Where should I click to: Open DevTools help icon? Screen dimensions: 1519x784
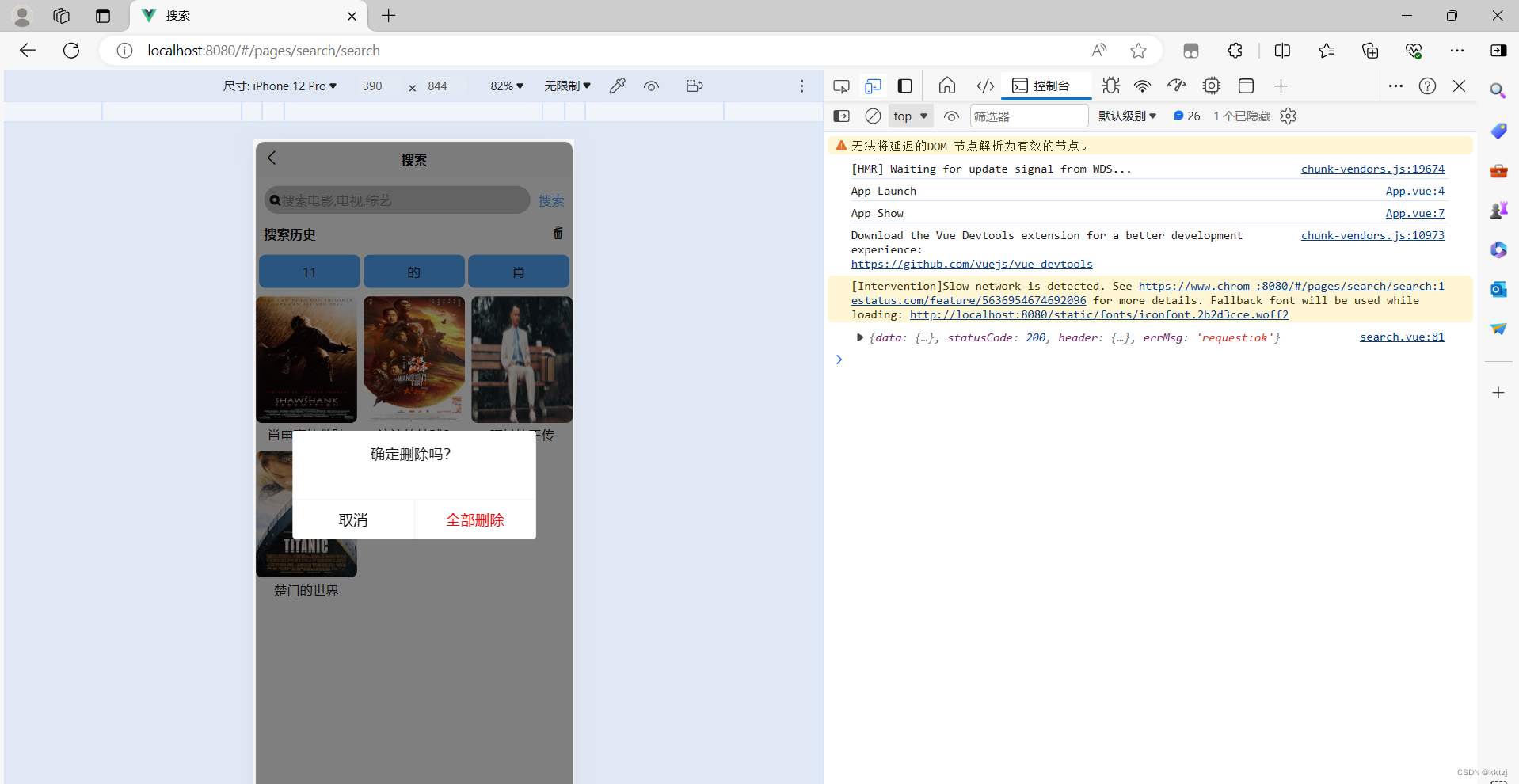coord(1427,86)
